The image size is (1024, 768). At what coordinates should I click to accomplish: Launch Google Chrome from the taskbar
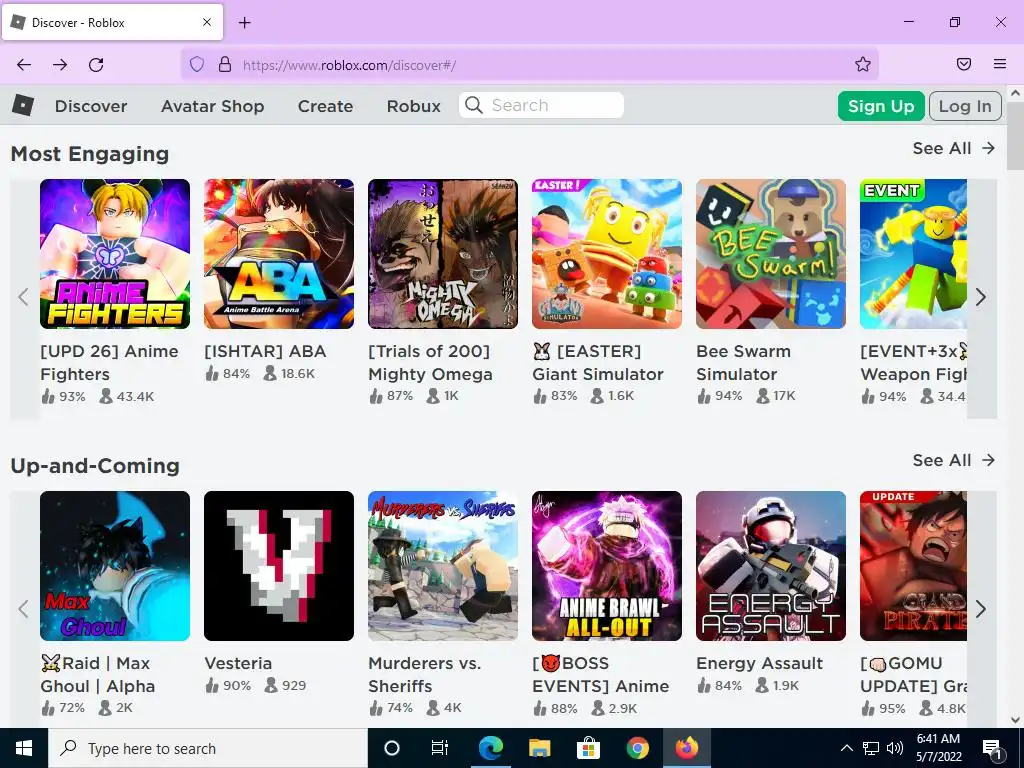point(637,748)
